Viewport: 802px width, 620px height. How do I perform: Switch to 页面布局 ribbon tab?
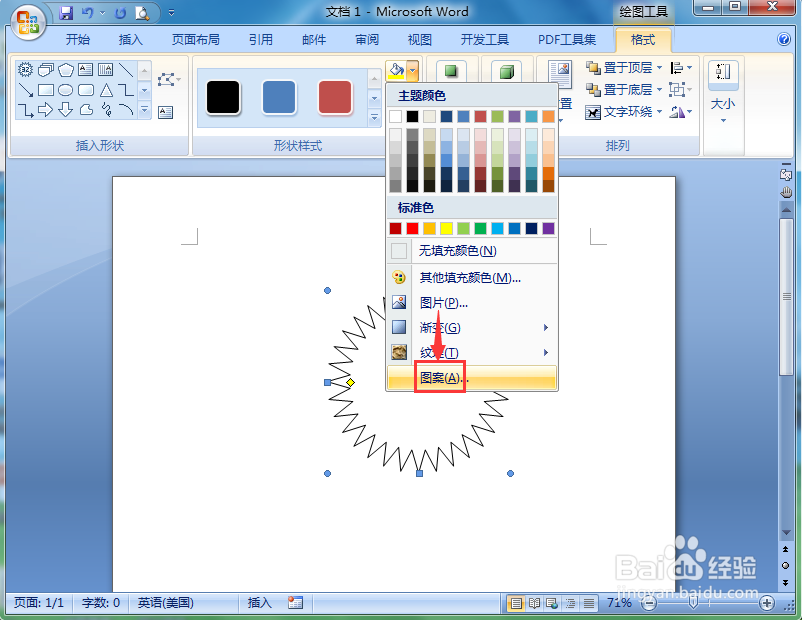point(195,39)
